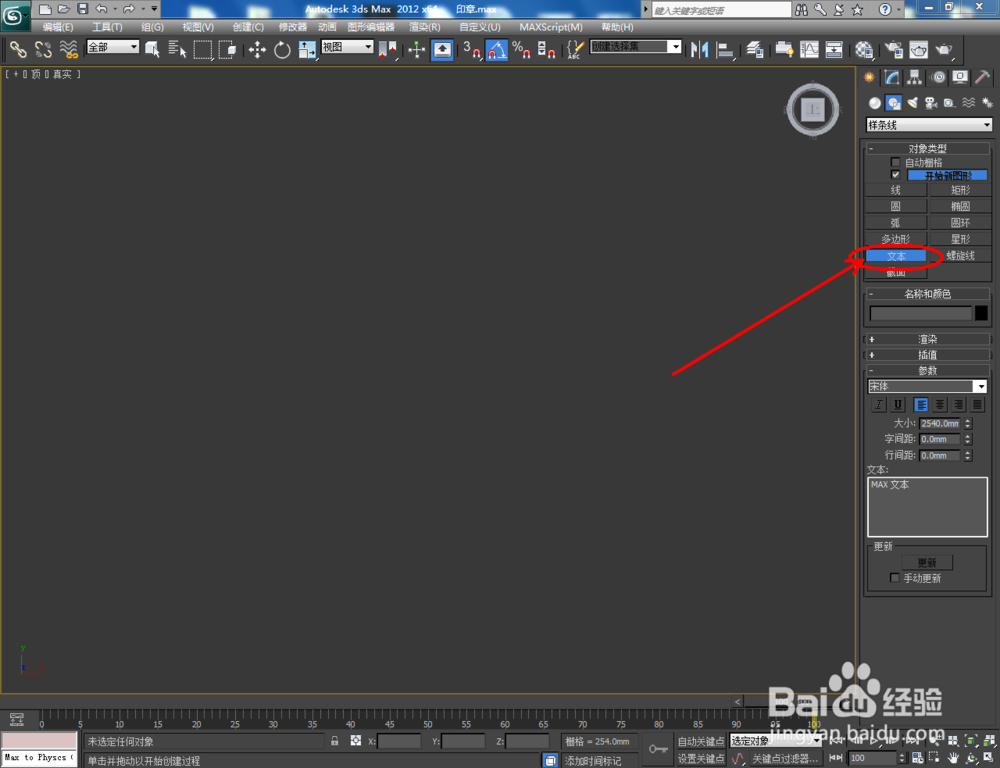
Task: Click the 星形 shape button
Action: tap(960, 239)
